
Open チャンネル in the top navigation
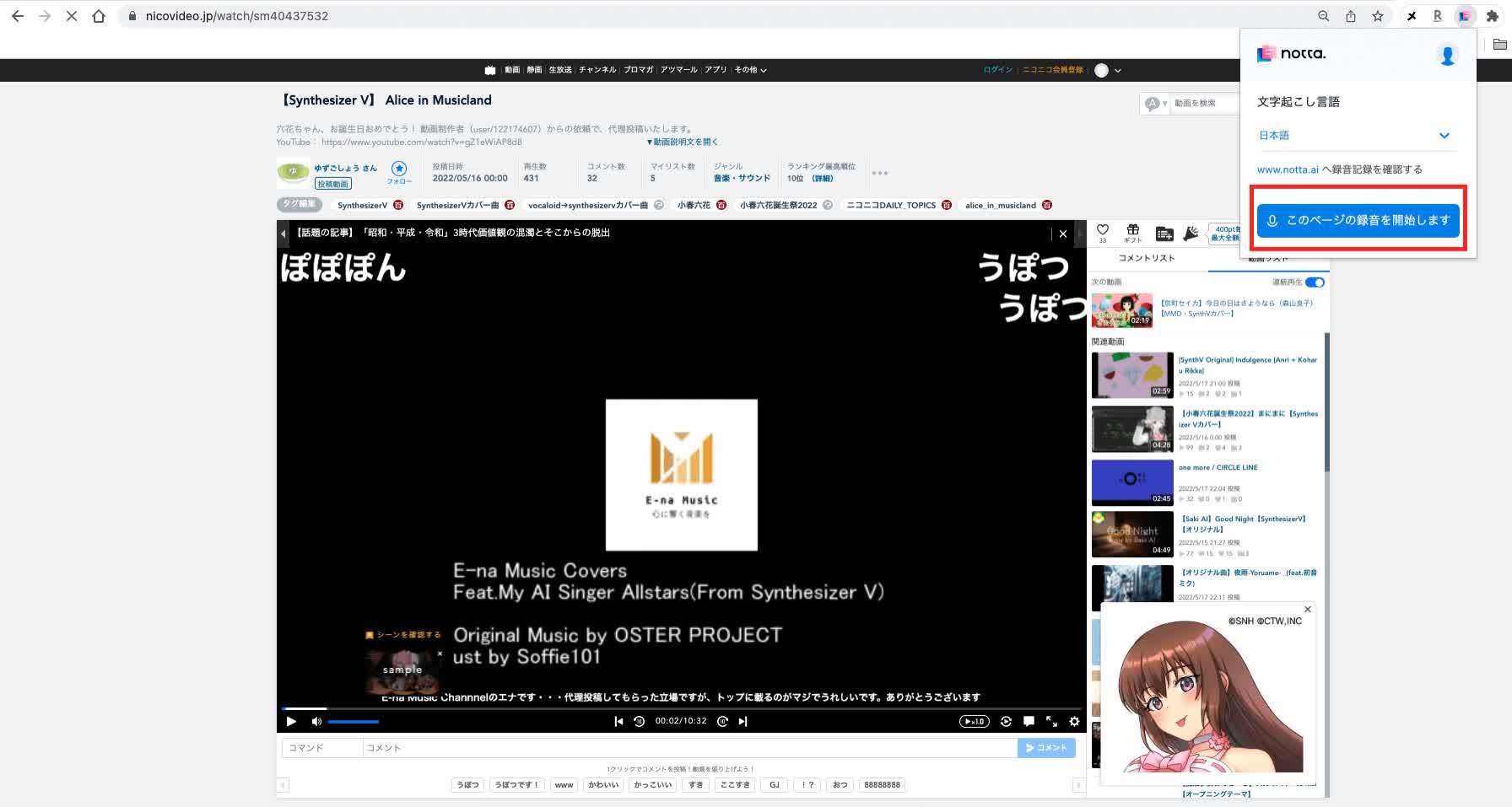pos(597,70)
